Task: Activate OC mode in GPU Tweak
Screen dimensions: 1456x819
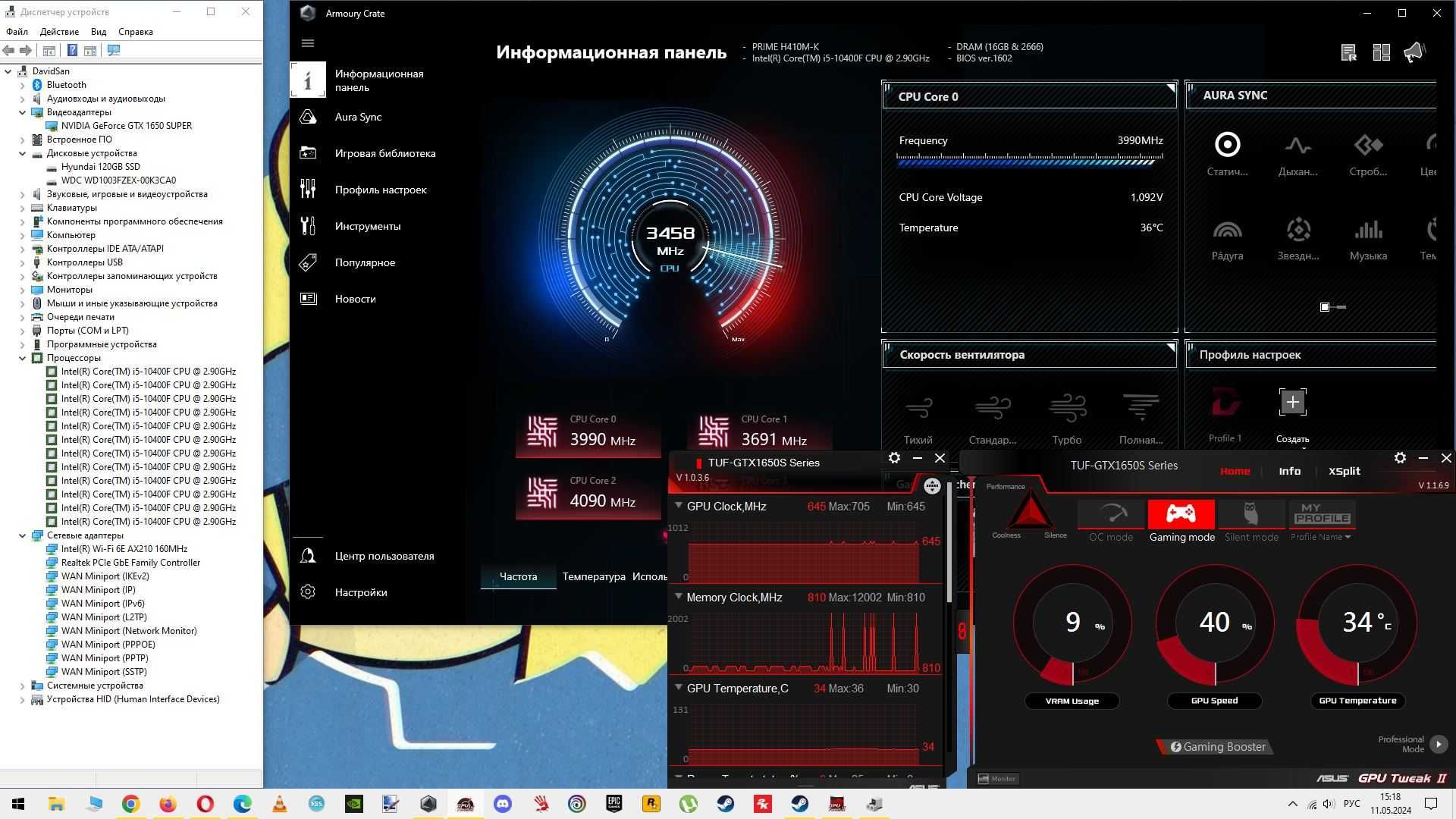Action: coord(1111,521)
